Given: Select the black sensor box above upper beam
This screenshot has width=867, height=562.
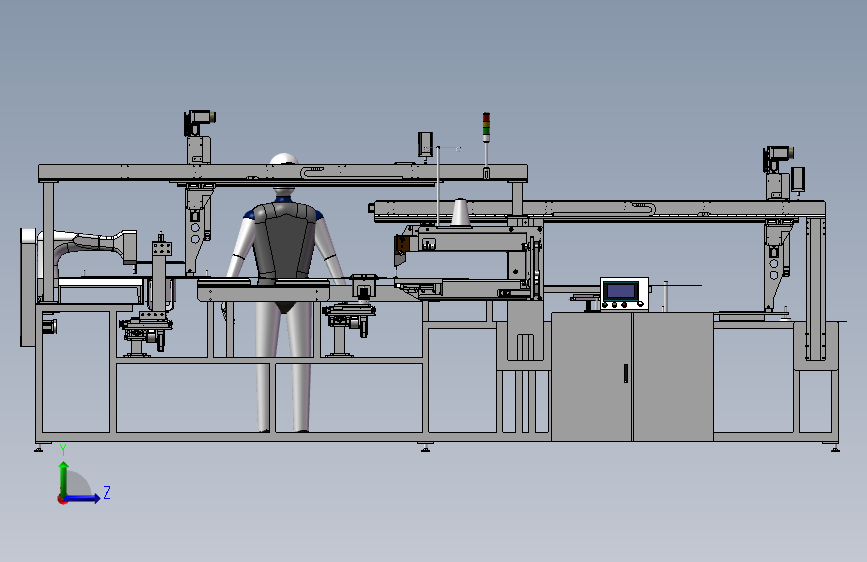Looking at the screenshot, I should tap(425, 144).
